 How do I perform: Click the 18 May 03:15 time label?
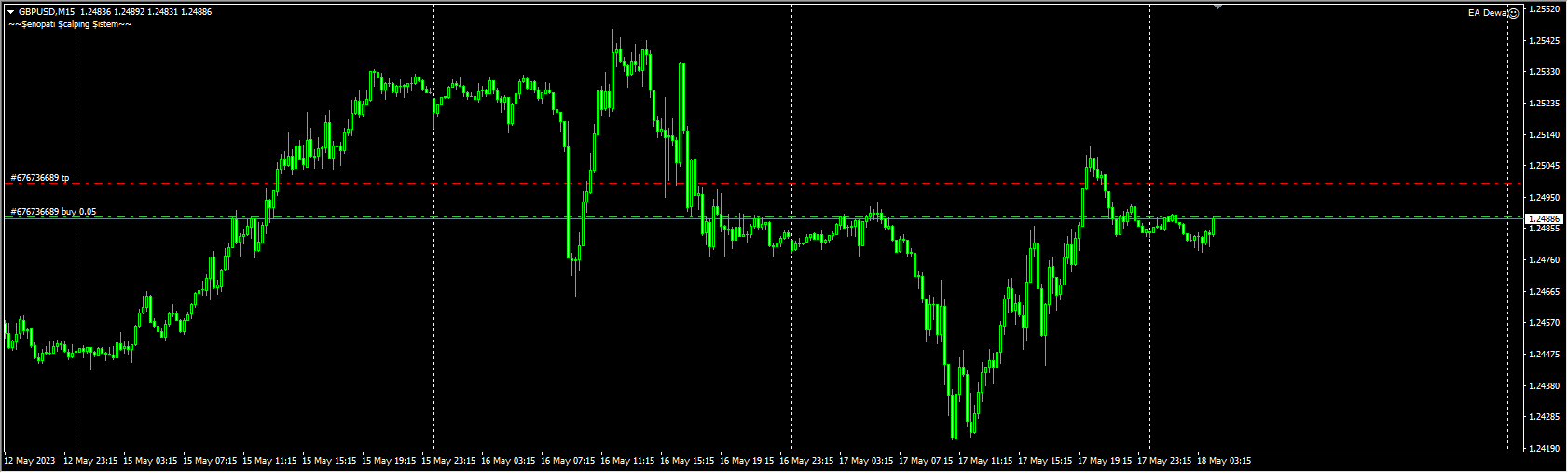[1224, 461]
